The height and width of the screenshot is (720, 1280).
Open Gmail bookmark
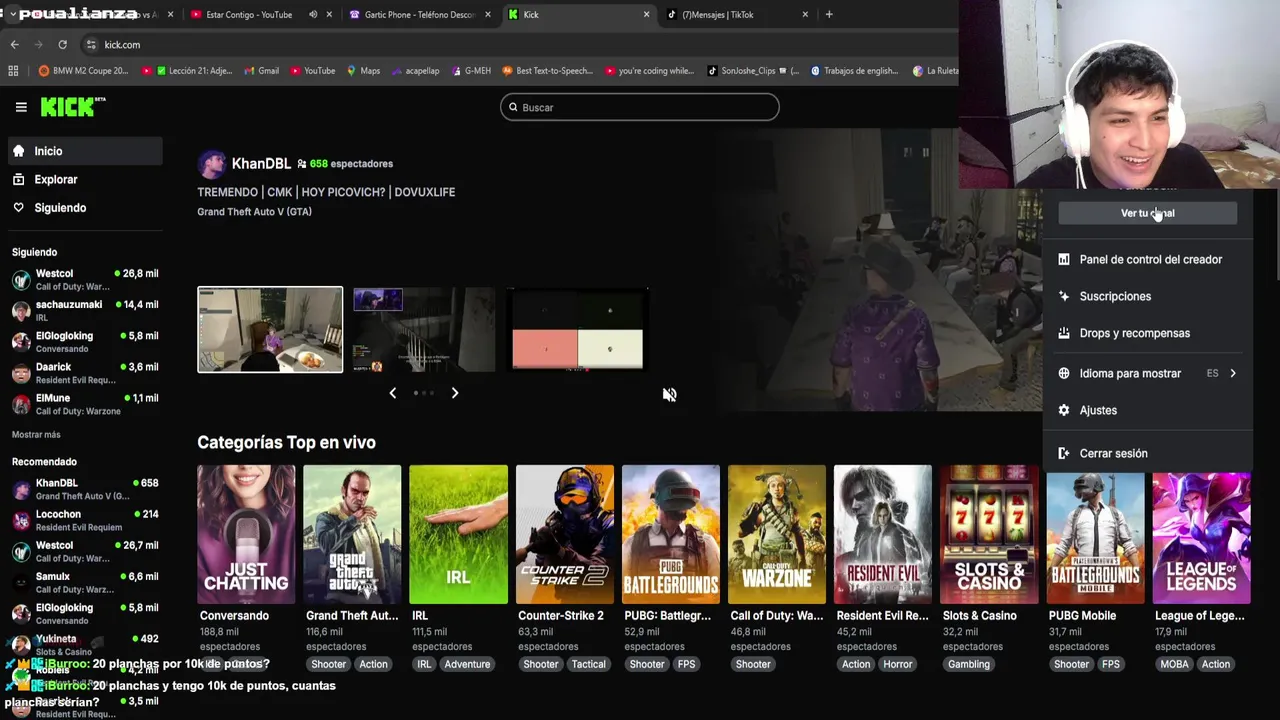[x=260, y=71]
